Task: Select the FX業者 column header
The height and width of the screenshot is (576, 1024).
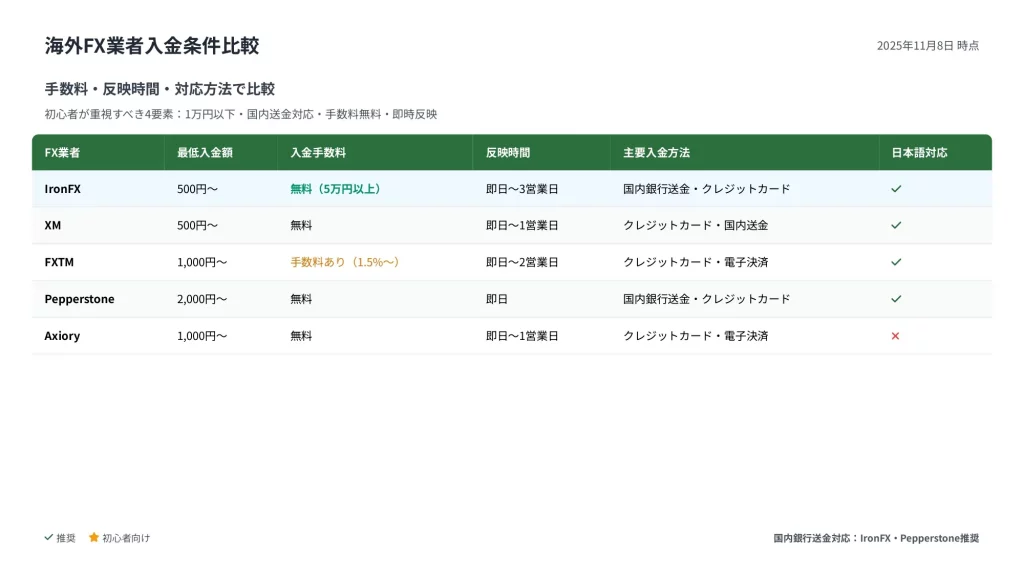Action: (63, 153)
